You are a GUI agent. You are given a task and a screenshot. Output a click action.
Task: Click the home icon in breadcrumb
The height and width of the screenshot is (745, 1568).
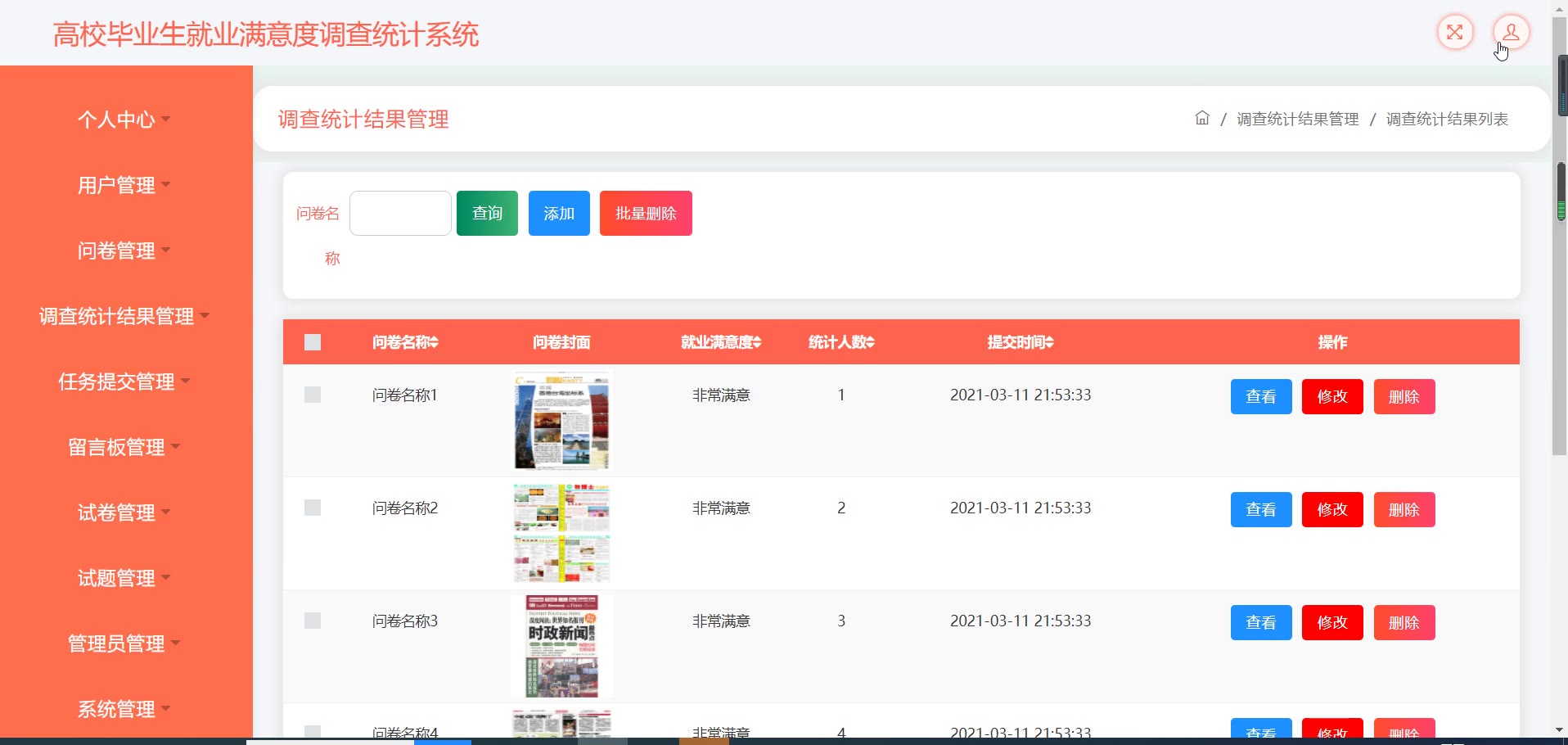(x=1201, y=118)
